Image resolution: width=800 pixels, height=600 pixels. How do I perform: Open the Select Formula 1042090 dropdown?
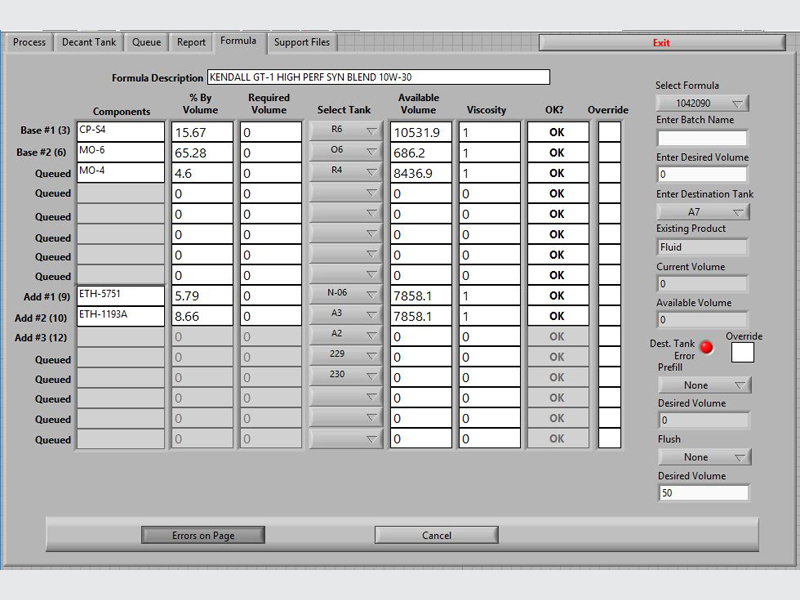[x=702, y=104]
